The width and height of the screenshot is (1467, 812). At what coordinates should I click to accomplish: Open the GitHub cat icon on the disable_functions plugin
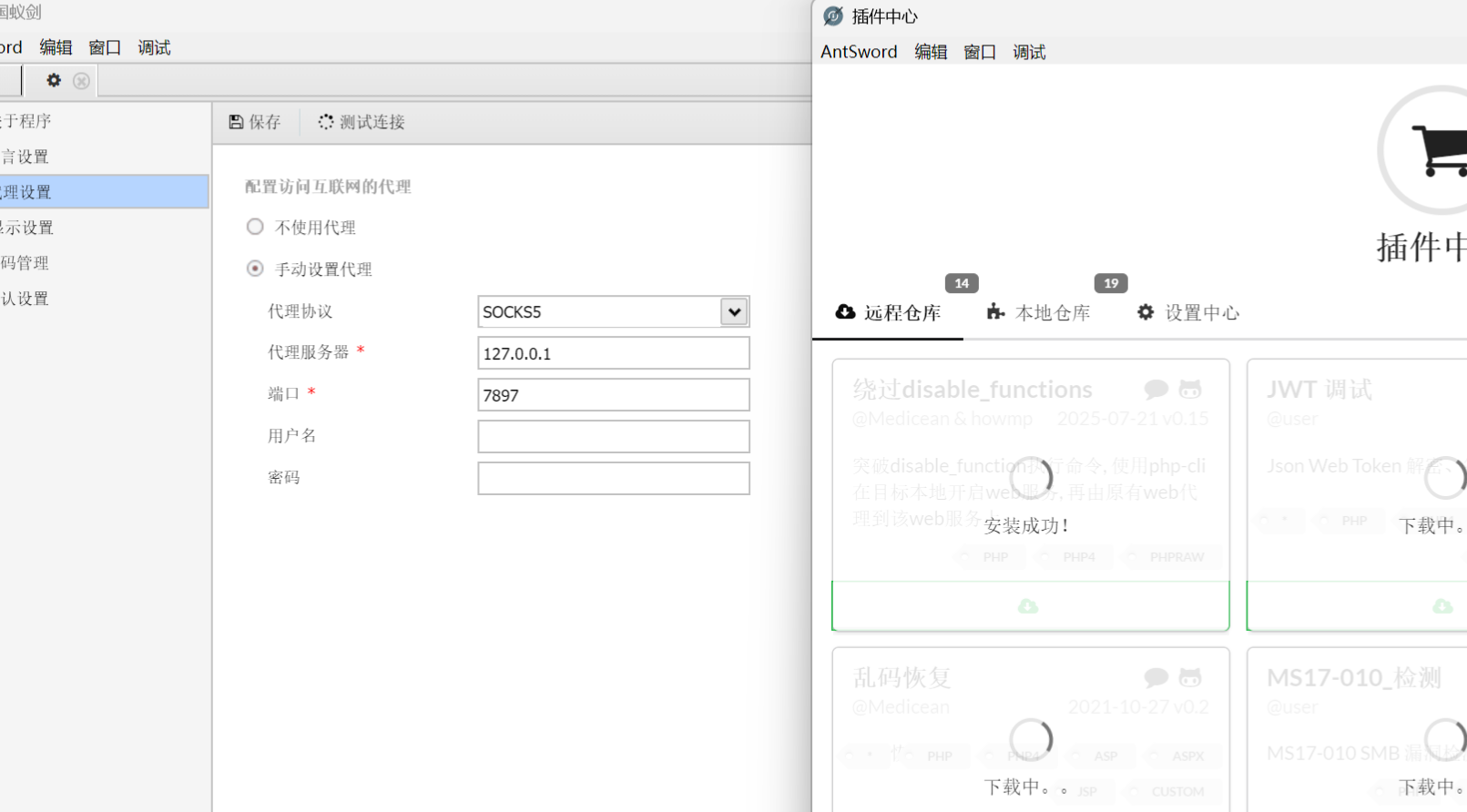pos(1189,390)
